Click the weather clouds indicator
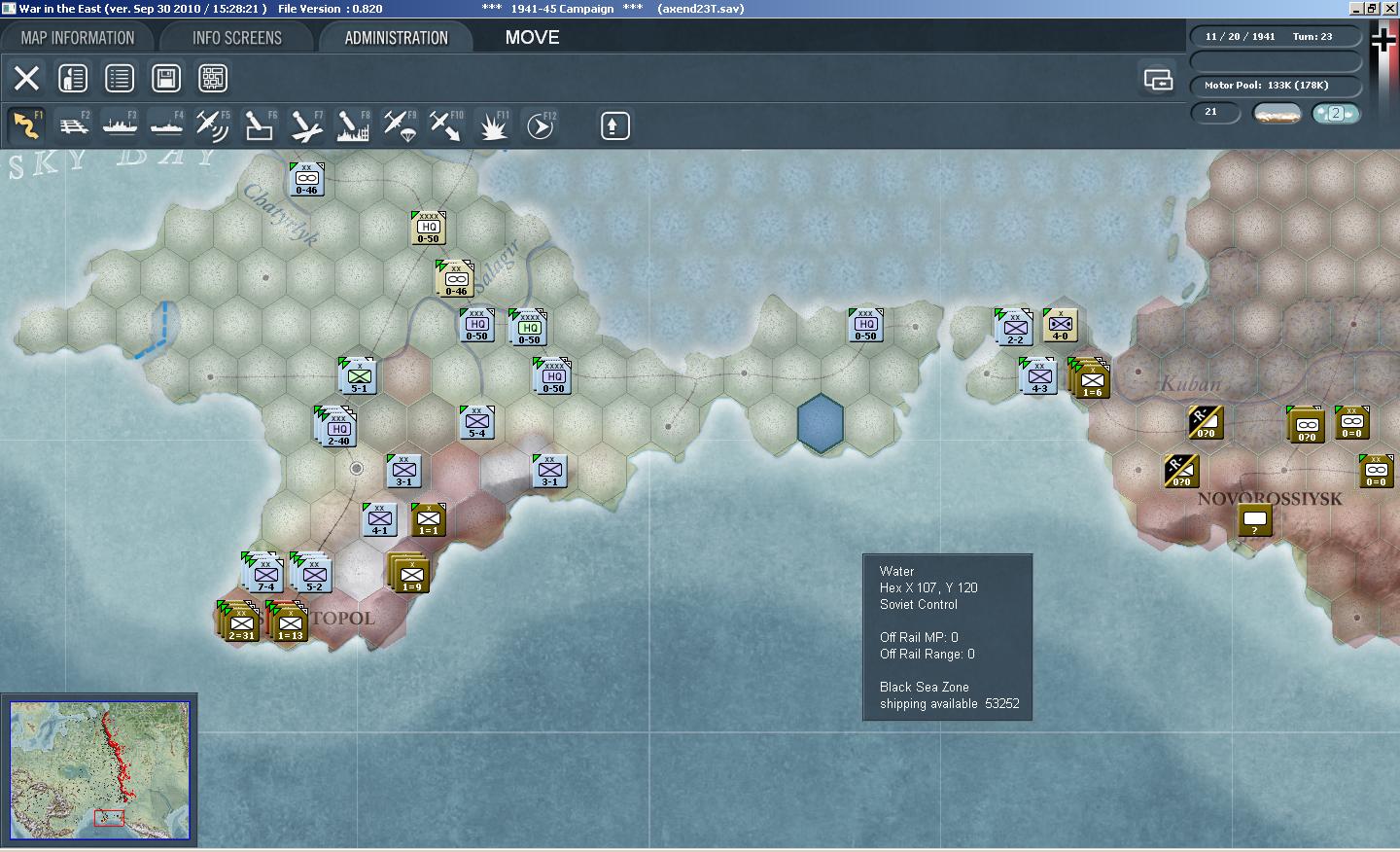1400x852 pixels. pos(1277,113)
